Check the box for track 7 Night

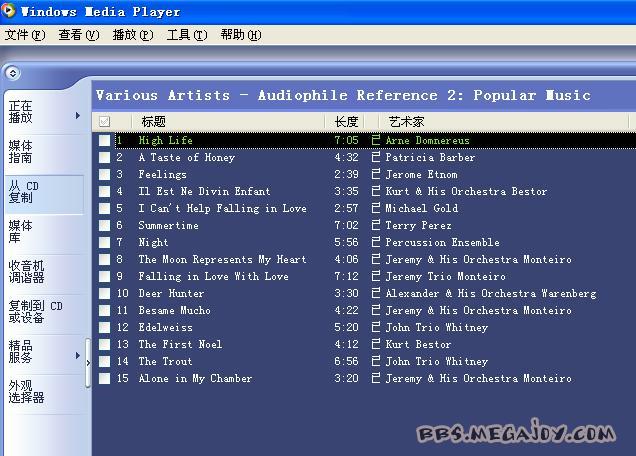(104, 242)
